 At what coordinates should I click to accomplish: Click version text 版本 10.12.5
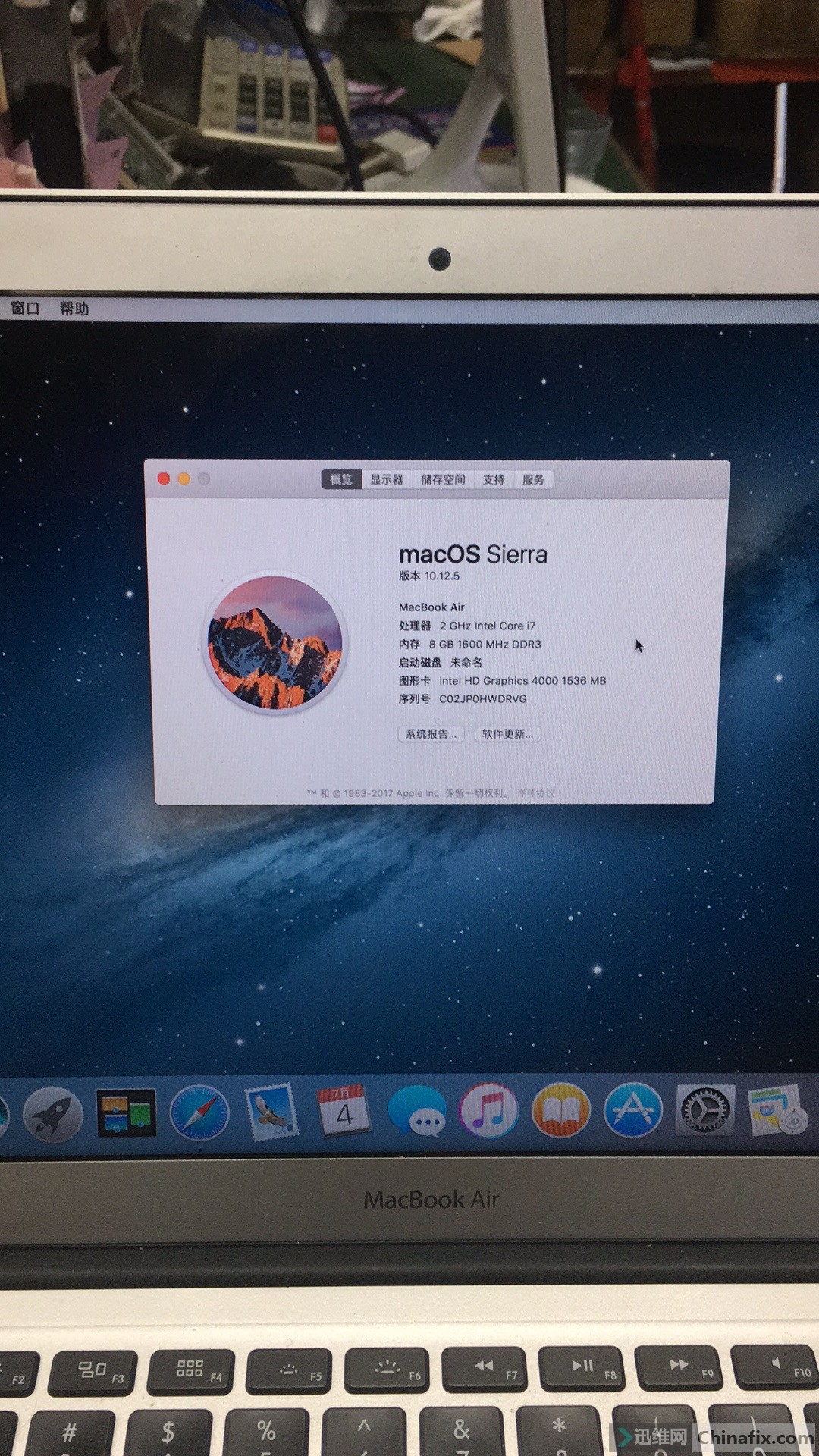[x=429, y=576]
